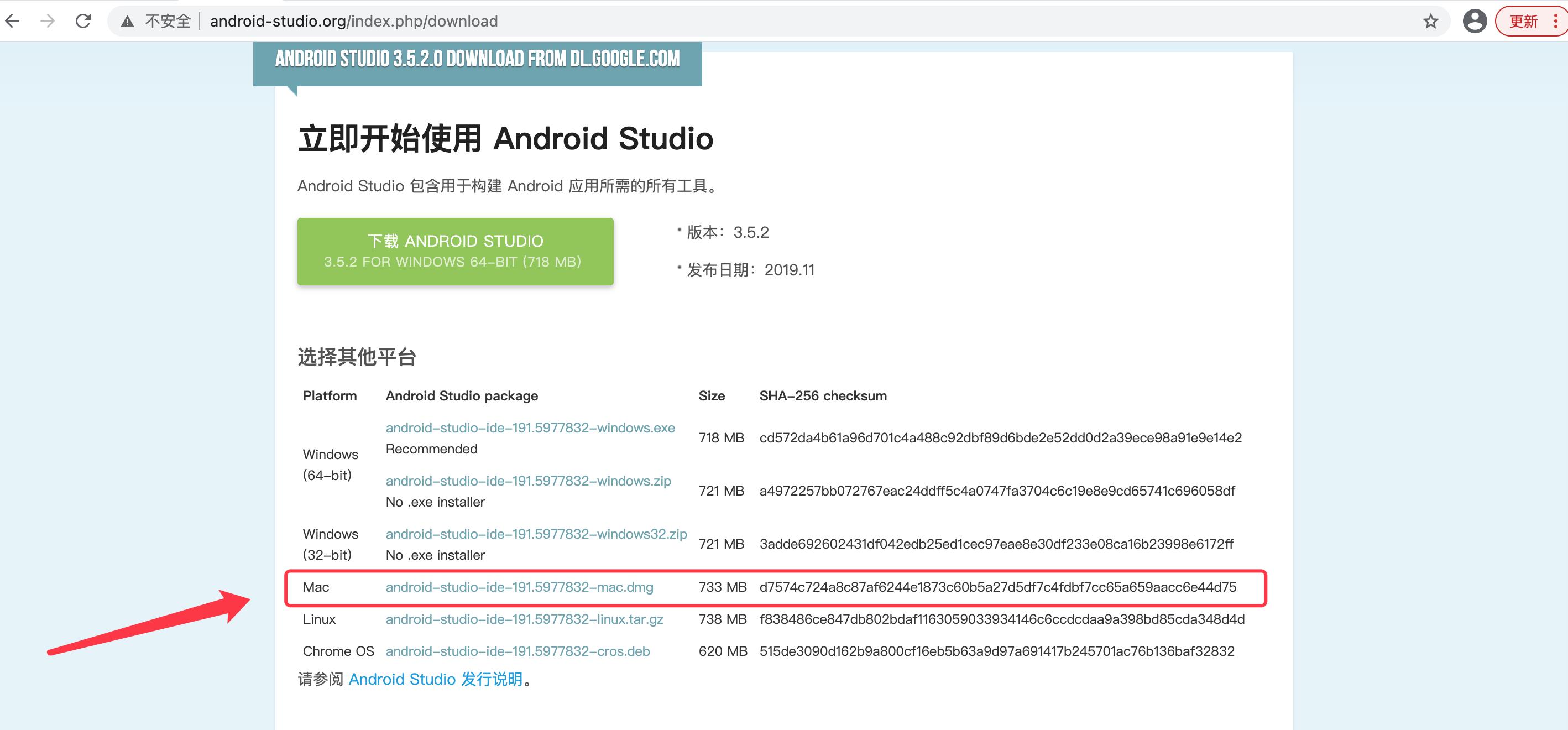
Task: Click the Windows (32-bit) platform cell
Action: [x=331, y=544]
